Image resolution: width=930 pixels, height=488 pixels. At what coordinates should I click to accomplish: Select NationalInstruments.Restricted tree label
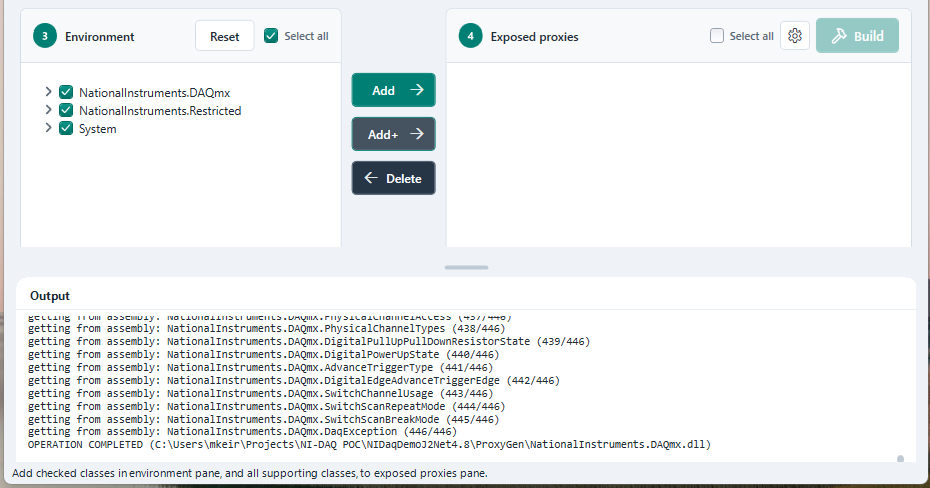[160, 111]
